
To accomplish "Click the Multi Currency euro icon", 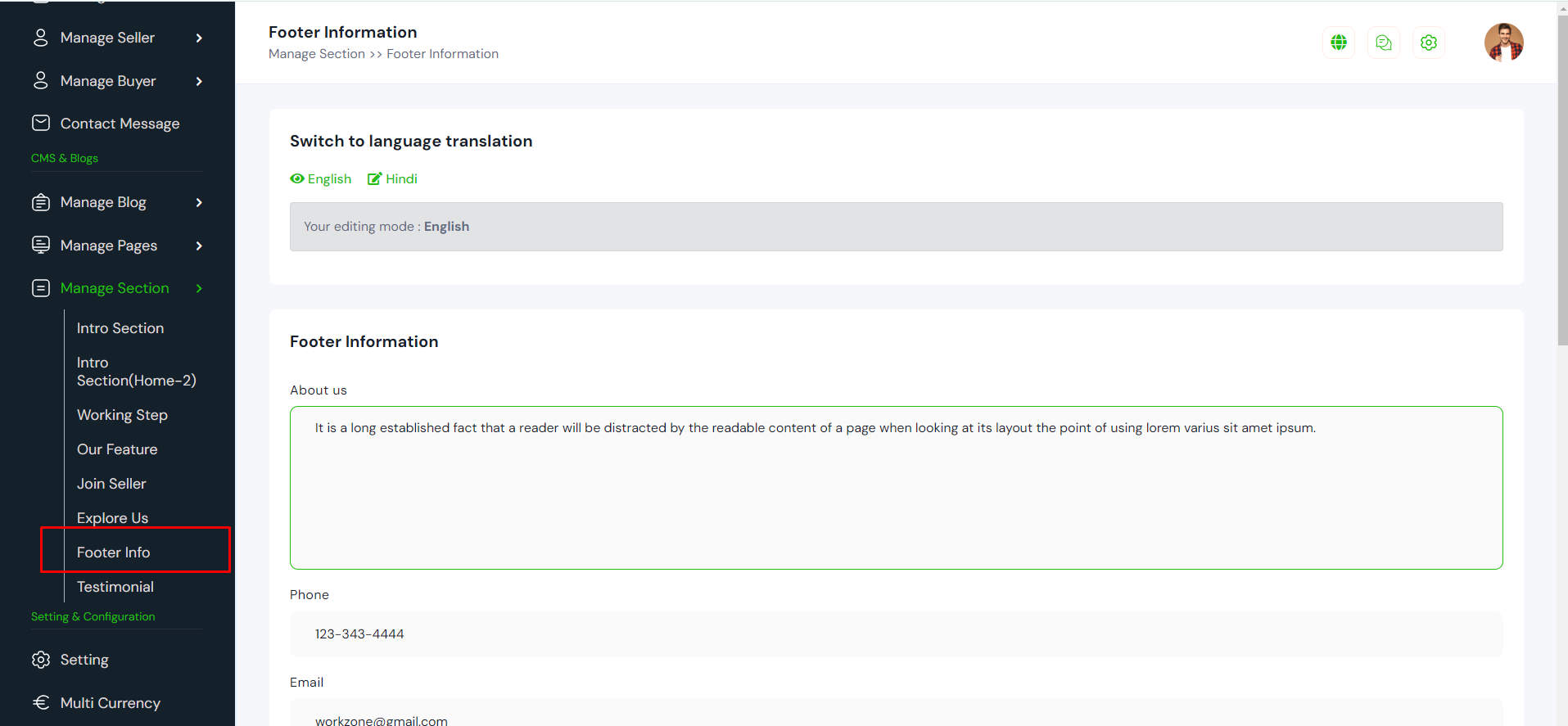I will click(41, 702).
